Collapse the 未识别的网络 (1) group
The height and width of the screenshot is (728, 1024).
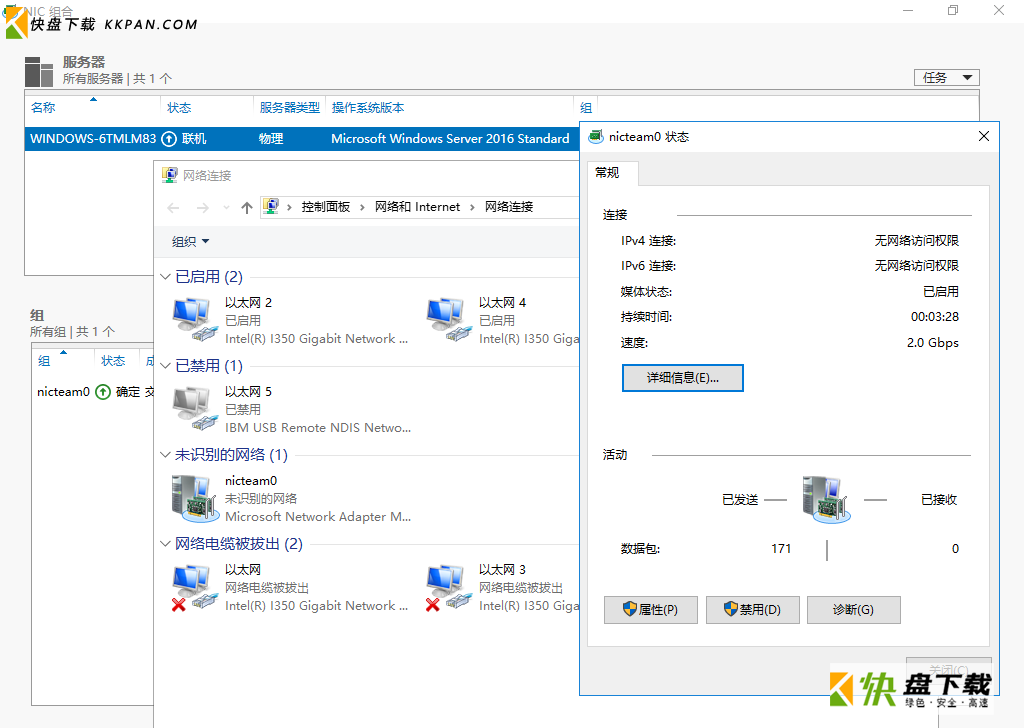coord(165,454)
